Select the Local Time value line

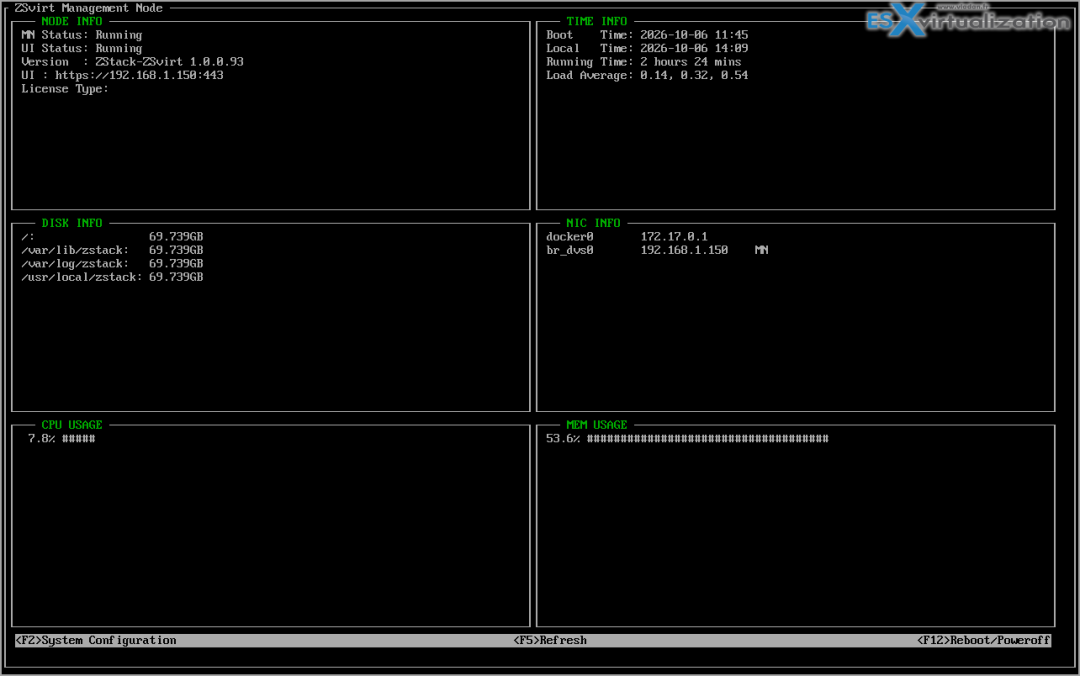(x=647, y=48)
